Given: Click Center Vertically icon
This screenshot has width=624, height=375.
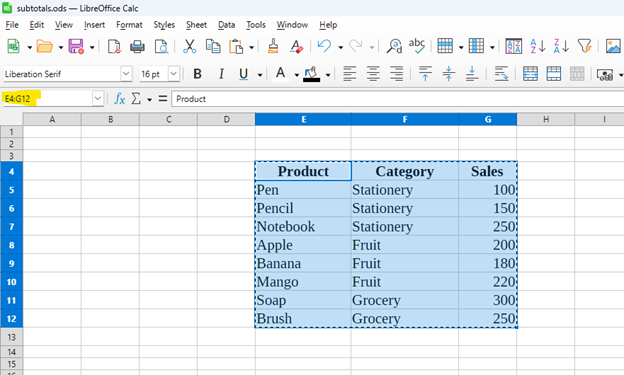Looking at the screenshot, I should click(x=448, y=74).
